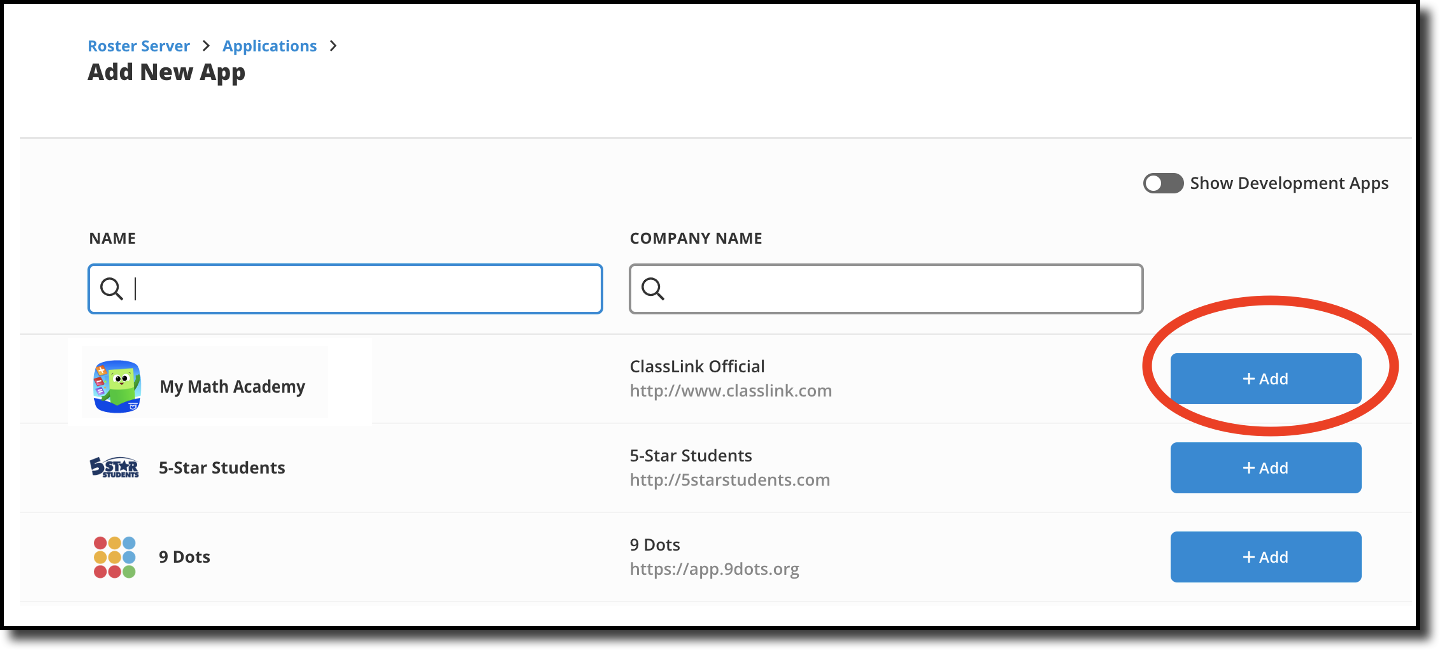Focus the Name search input field

345,289
